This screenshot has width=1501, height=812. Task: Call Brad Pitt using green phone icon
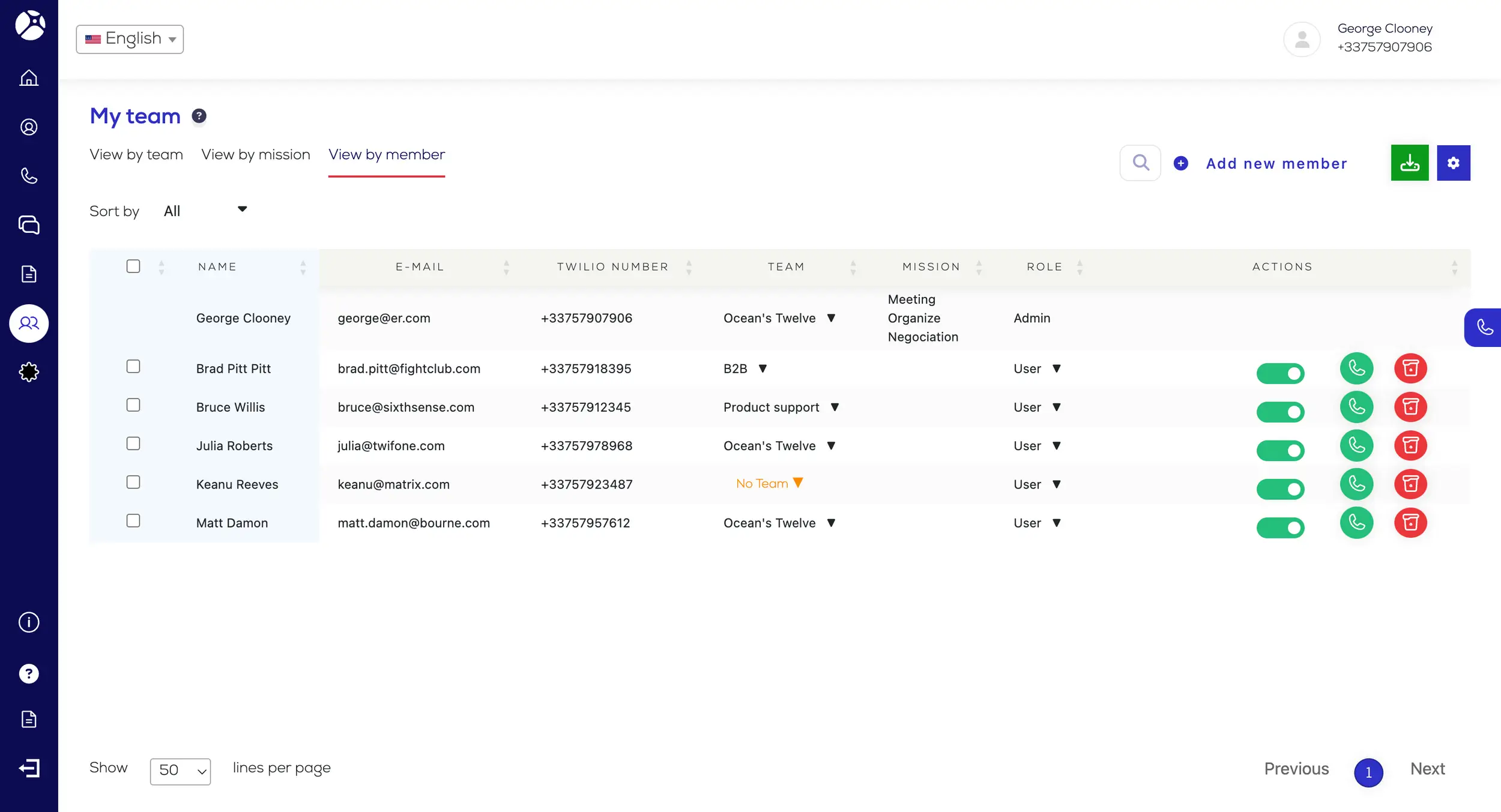click(1356, 368)
